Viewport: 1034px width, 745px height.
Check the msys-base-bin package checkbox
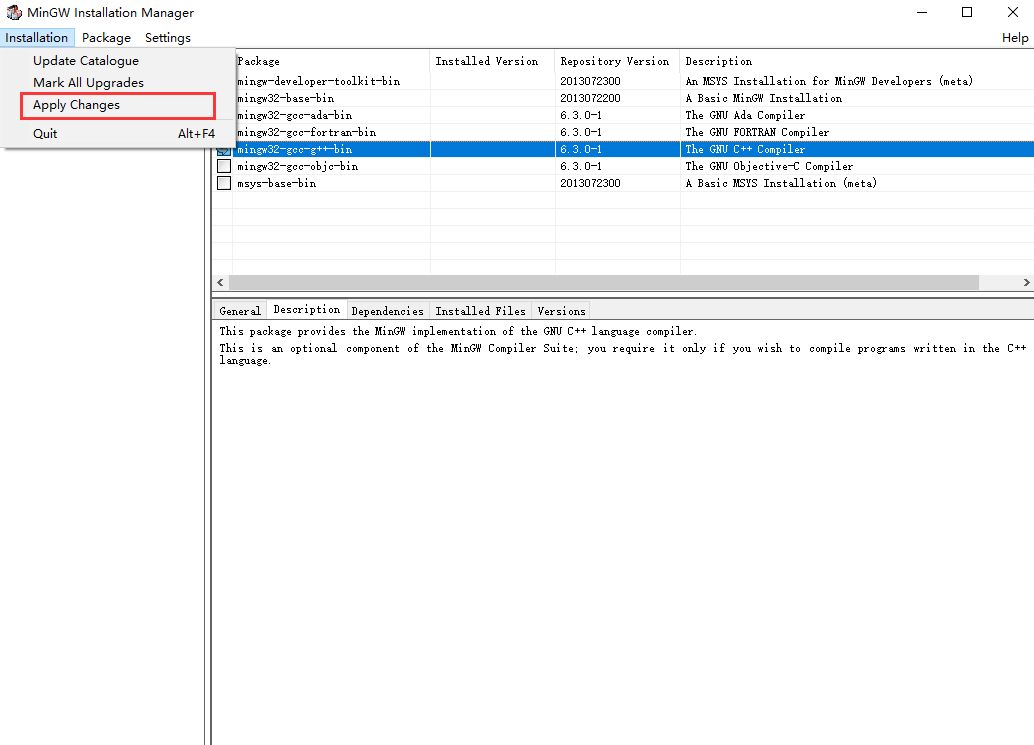point(223,183)
